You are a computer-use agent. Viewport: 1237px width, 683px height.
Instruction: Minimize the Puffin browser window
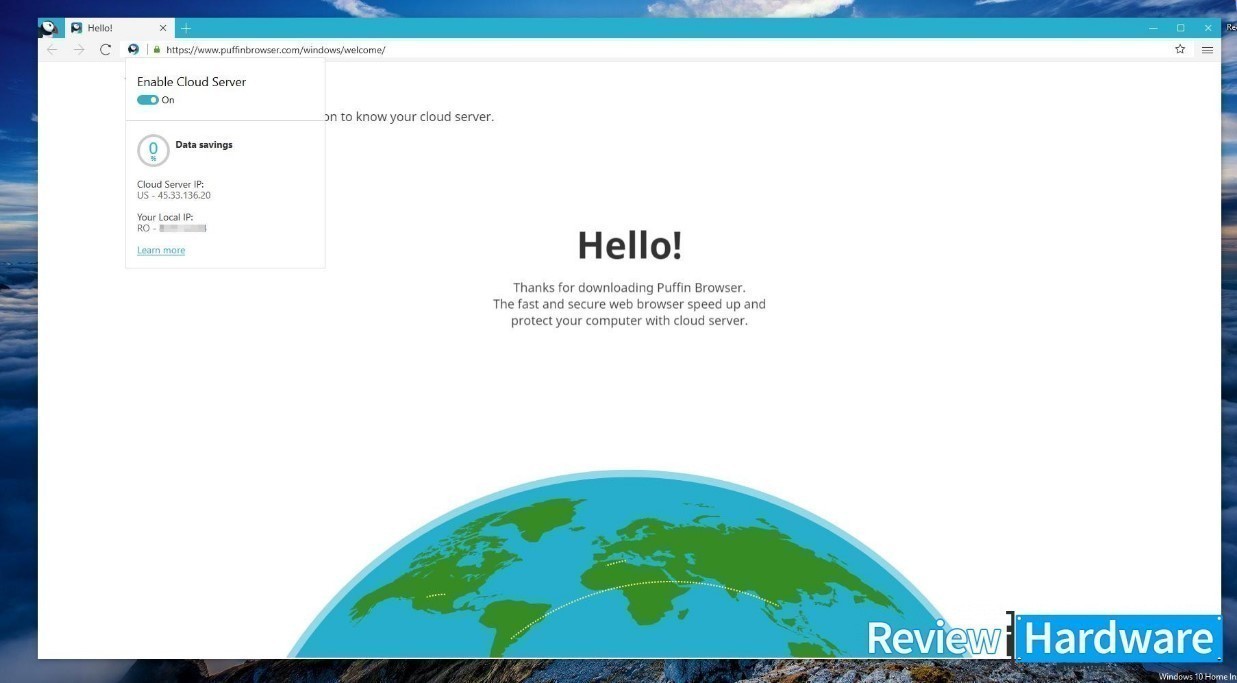click(1153, 28)
